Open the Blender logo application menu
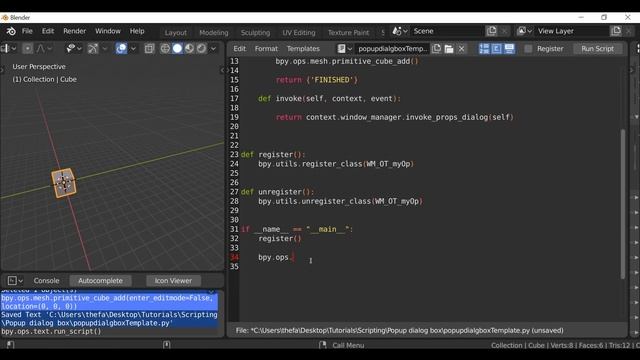 11,31
